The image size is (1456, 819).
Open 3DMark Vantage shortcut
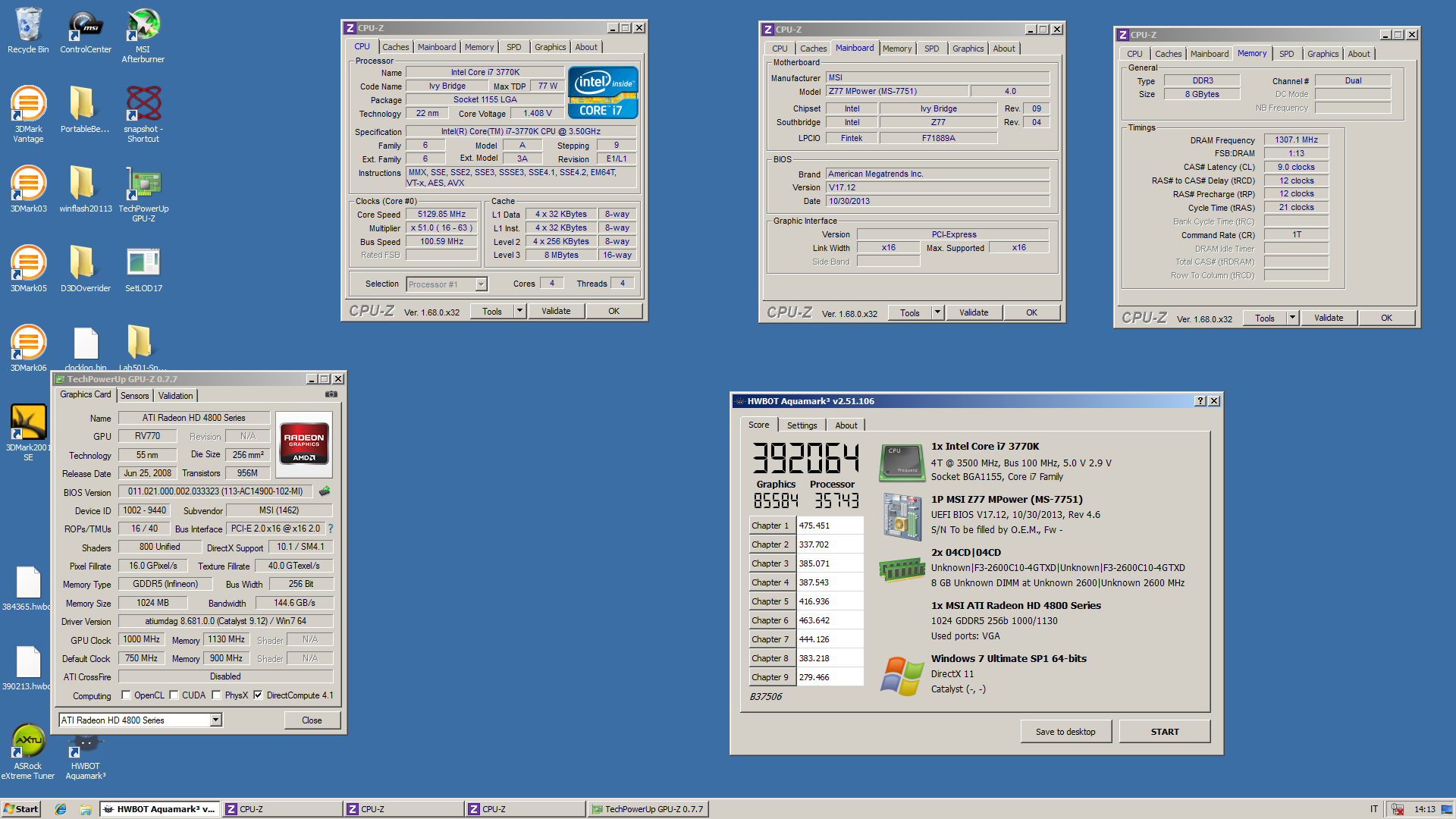click(28, 114)
